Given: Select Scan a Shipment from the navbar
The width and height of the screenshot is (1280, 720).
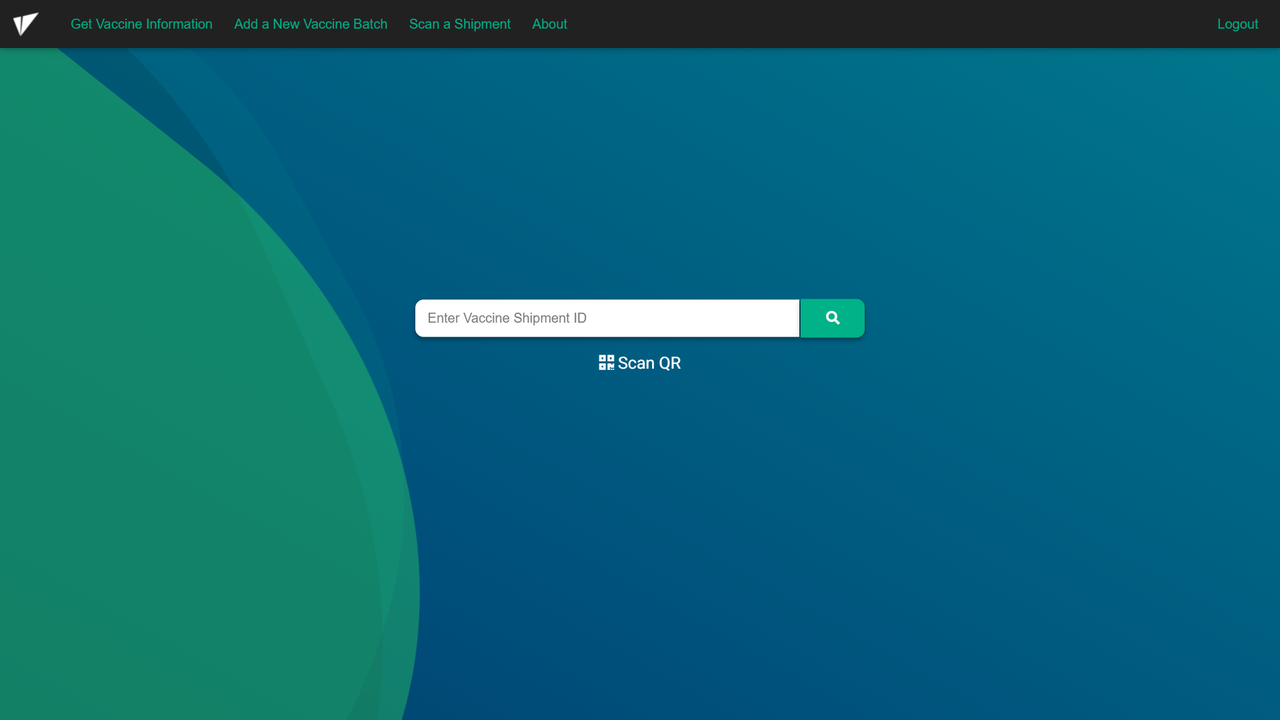Looking at the screenshot, I should click(459, 24).
